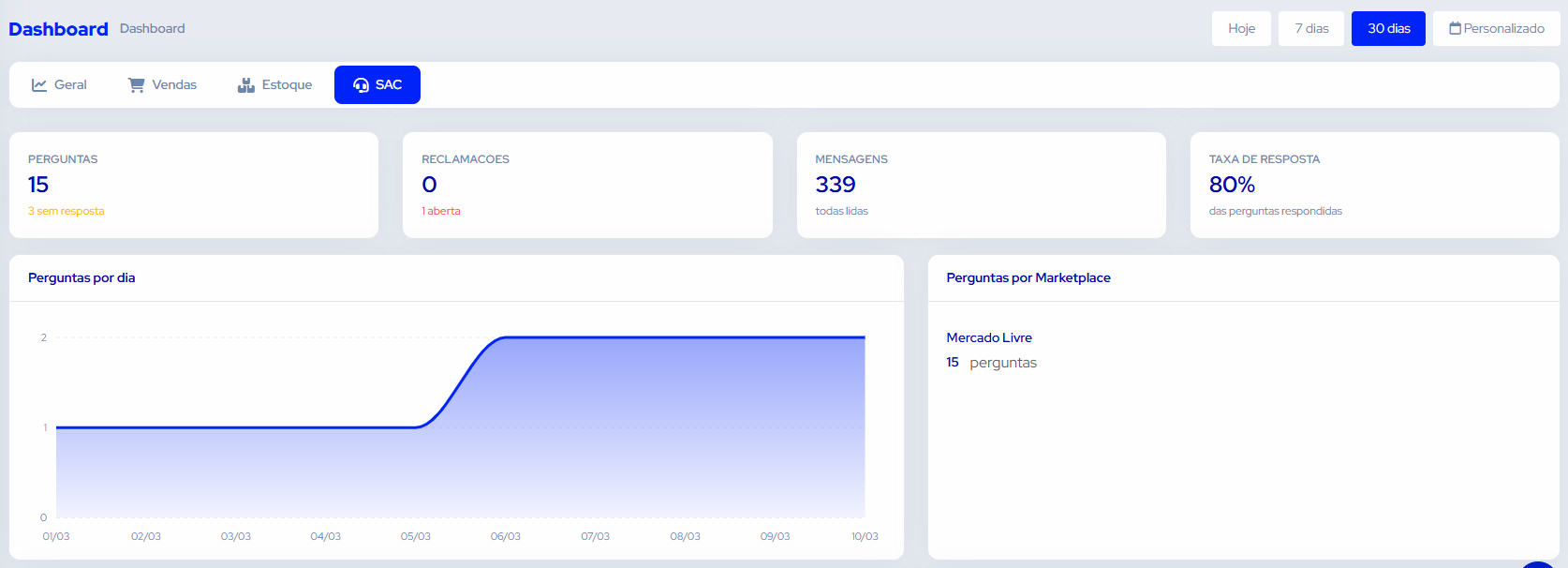
Task: Select the 7 dias range
Action: (1311, 29)
